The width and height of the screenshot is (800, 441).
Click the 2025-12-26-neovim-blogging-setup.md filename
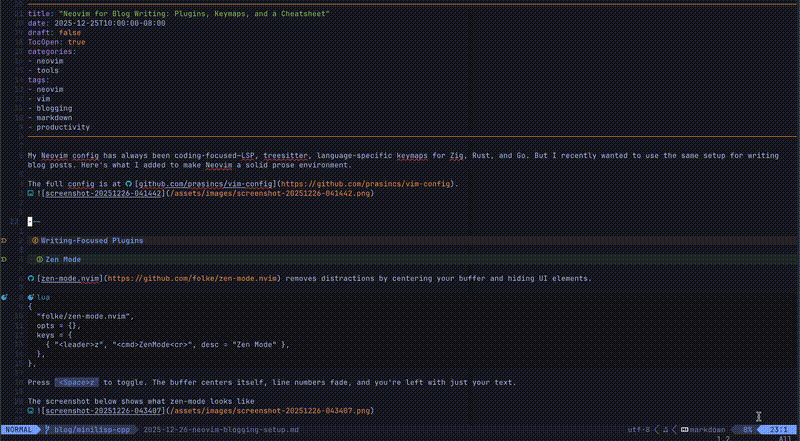pos(221,430)
